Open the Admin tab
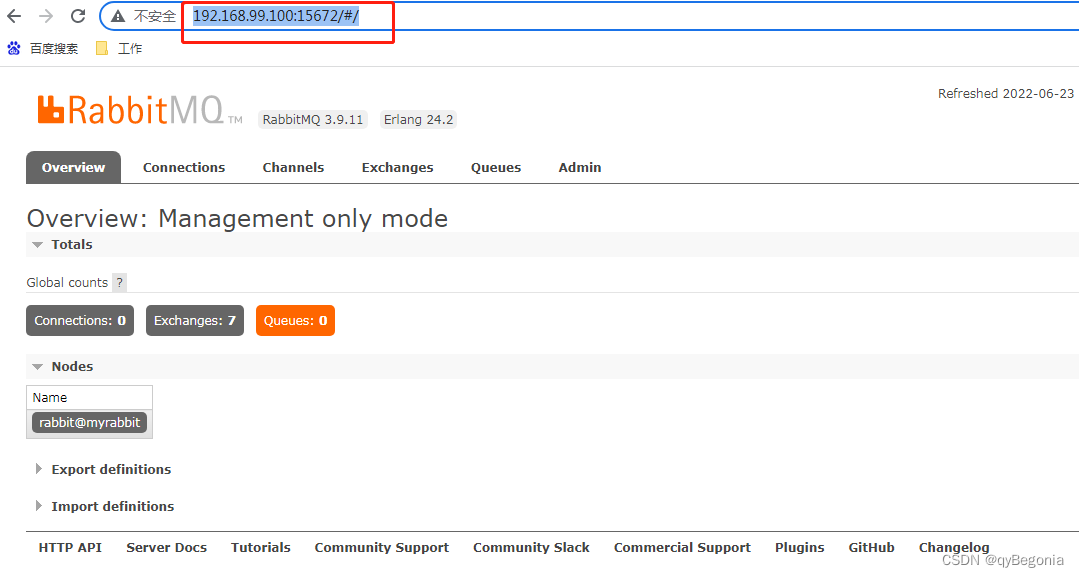This screenshot has height=577, width=1079. pyautogui.click(x=580, y=167)
